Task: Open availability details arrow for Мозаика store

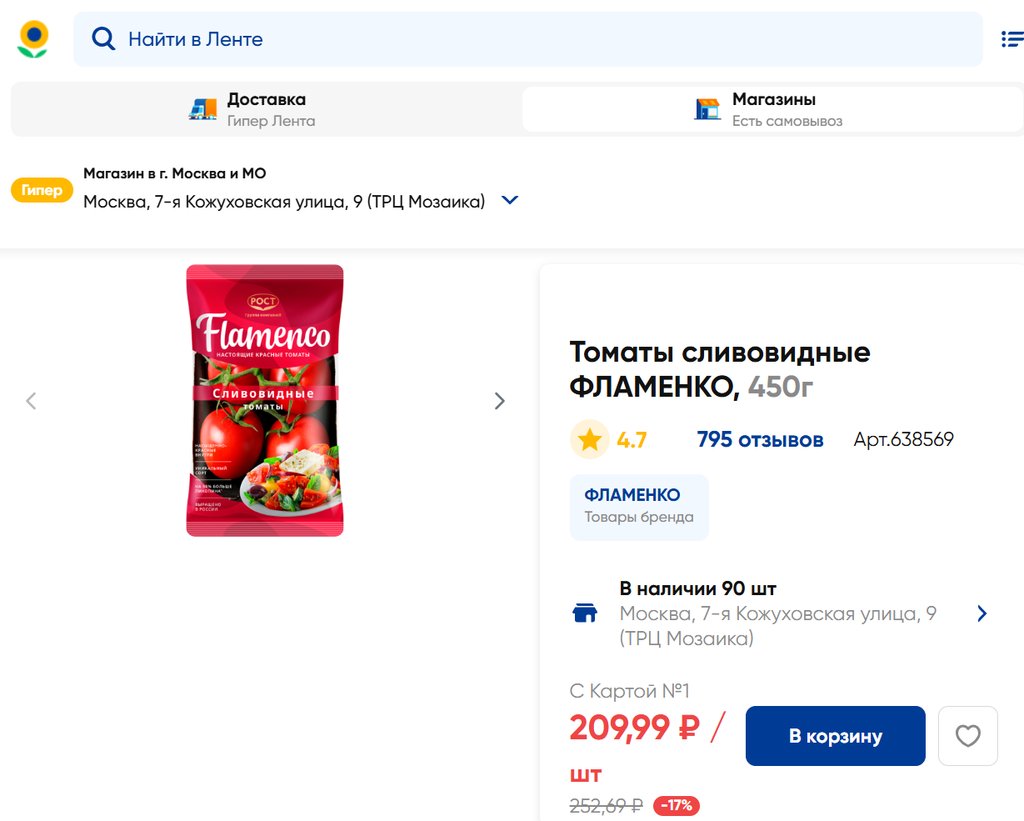Action: (x=981, y=613)
